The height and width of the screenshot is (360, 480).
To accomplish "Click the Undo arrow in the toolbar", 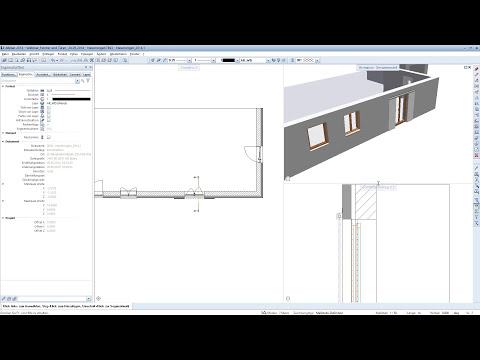I will 53,60.
